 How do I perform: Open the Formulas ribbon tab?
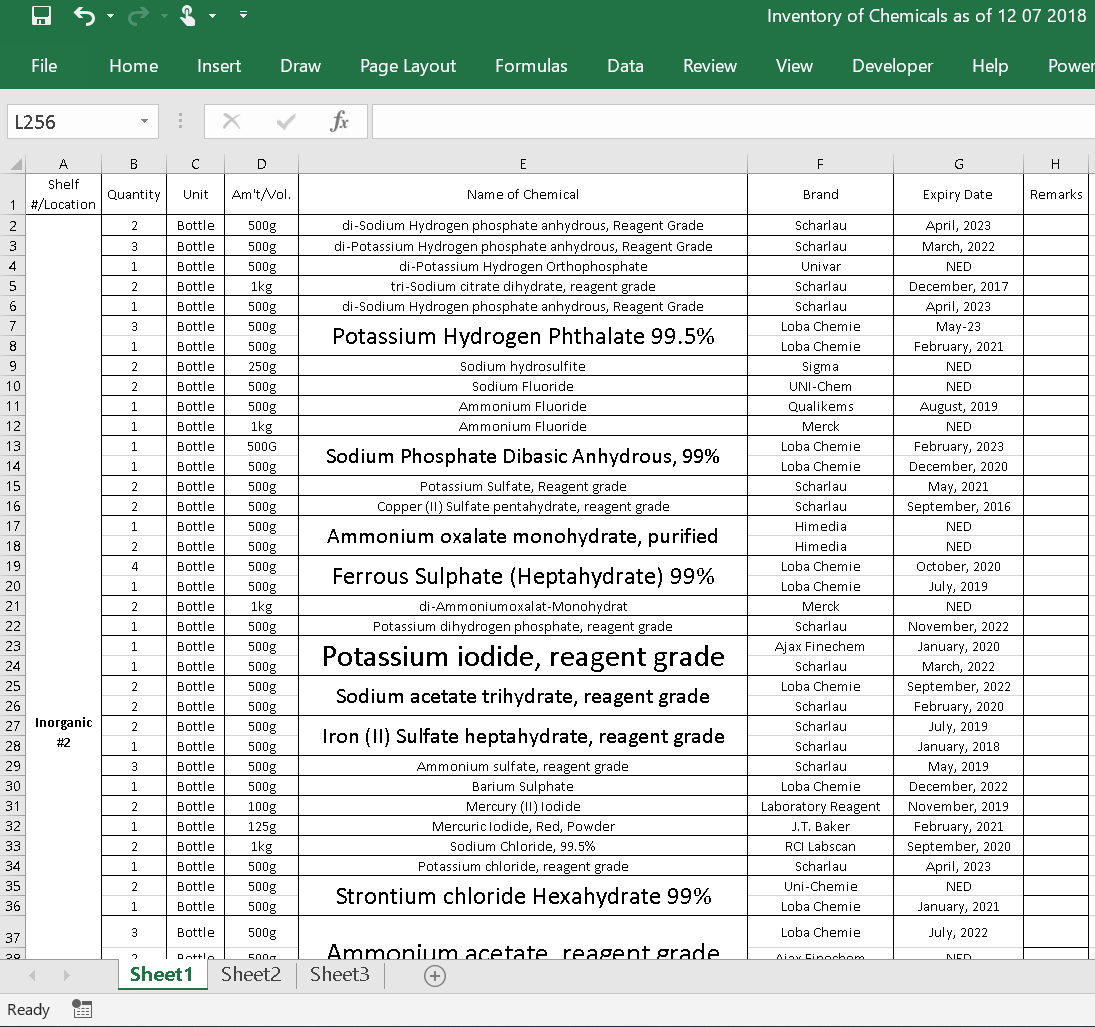pos(531,66)
